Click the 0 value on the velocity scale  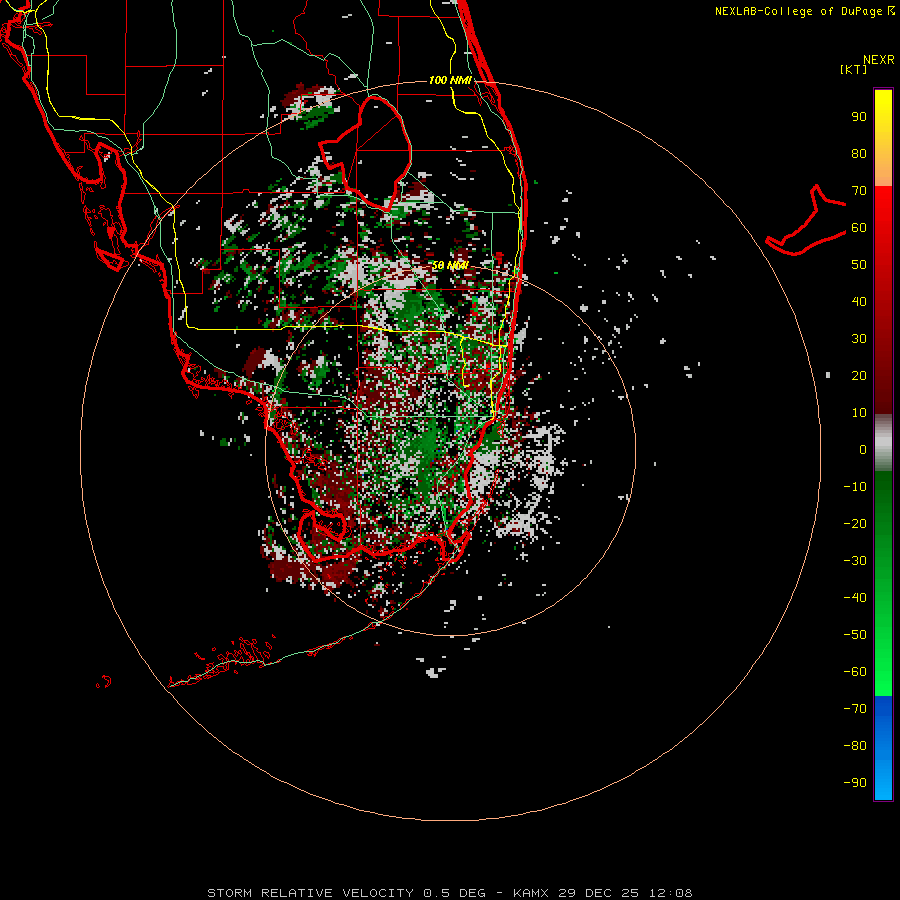(863, 450)
